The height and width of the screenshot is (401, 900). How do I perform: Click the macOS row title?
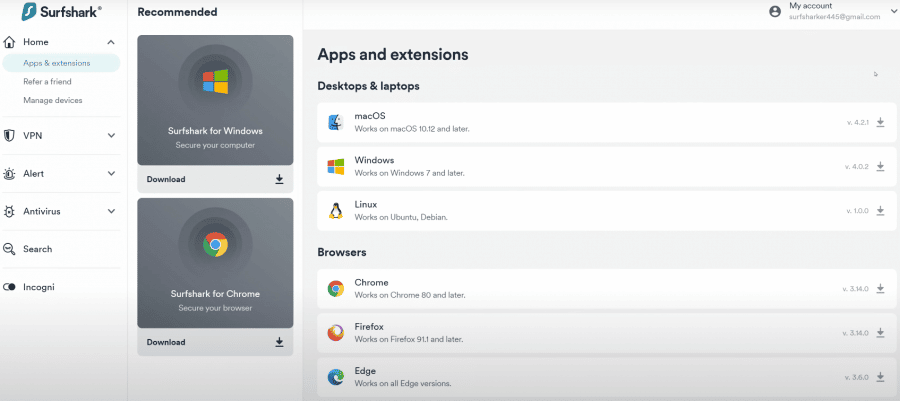[x=370, y=116]
